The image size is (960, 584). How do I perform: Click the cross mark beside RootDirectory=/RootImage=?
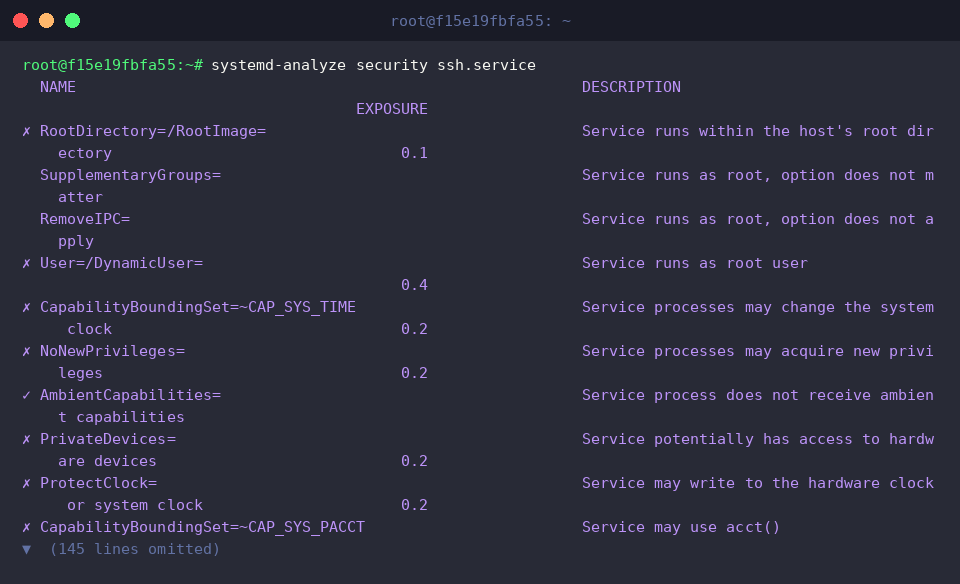tap(26, 131)
